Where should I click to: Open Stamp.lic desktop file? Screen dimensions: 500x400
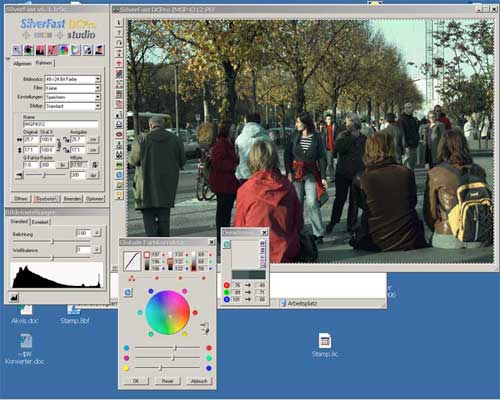[x=325, y=345]
